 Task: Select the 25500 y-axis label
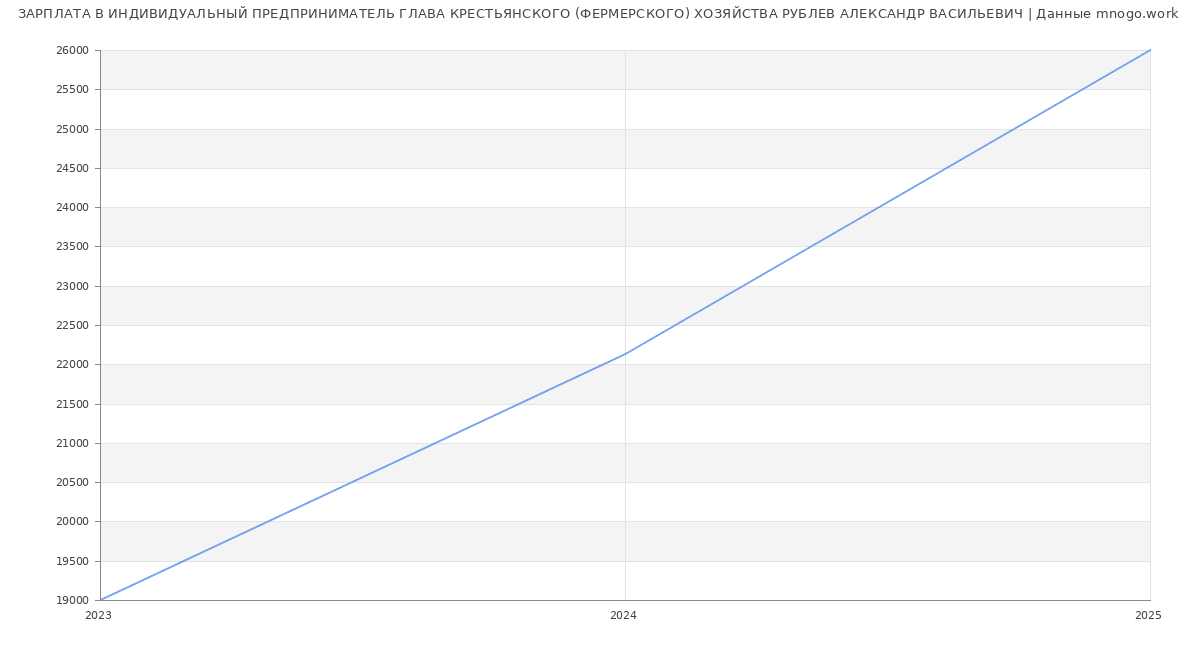pyautogui.click(x=73, y=90)
